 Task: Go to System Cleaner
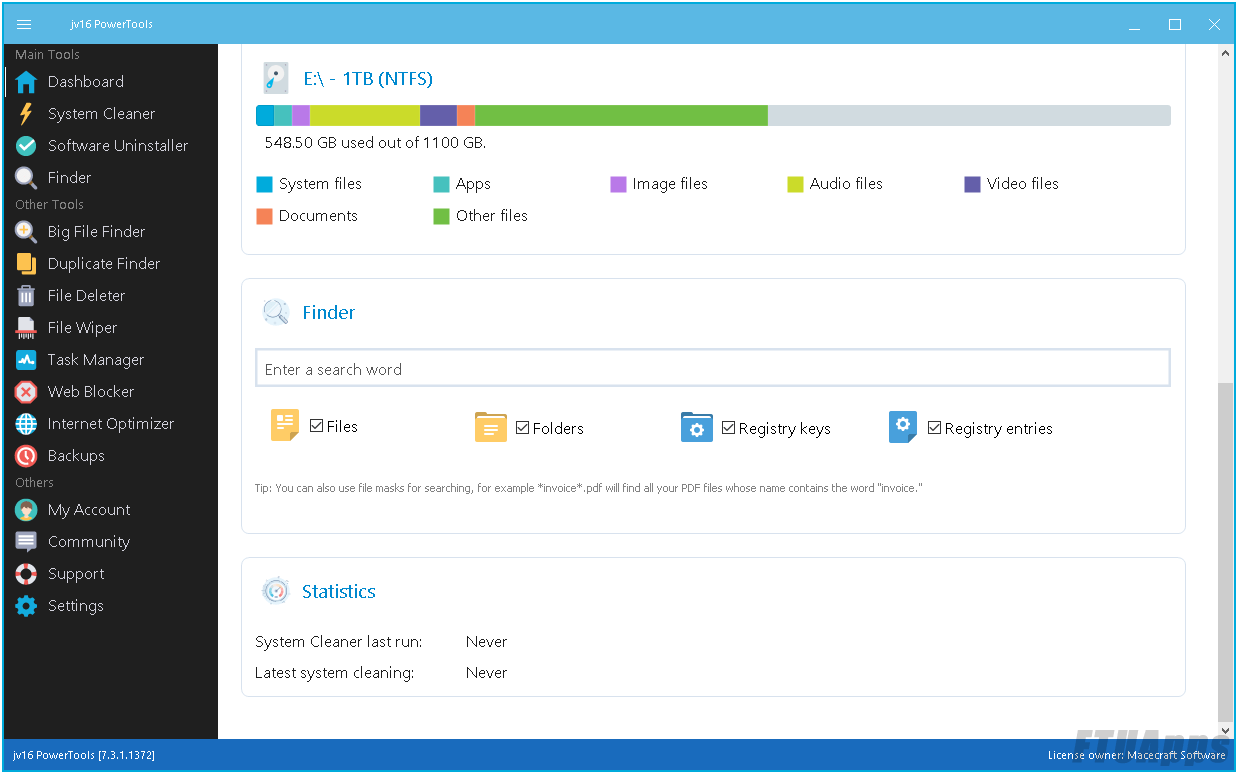pos(102,114)
